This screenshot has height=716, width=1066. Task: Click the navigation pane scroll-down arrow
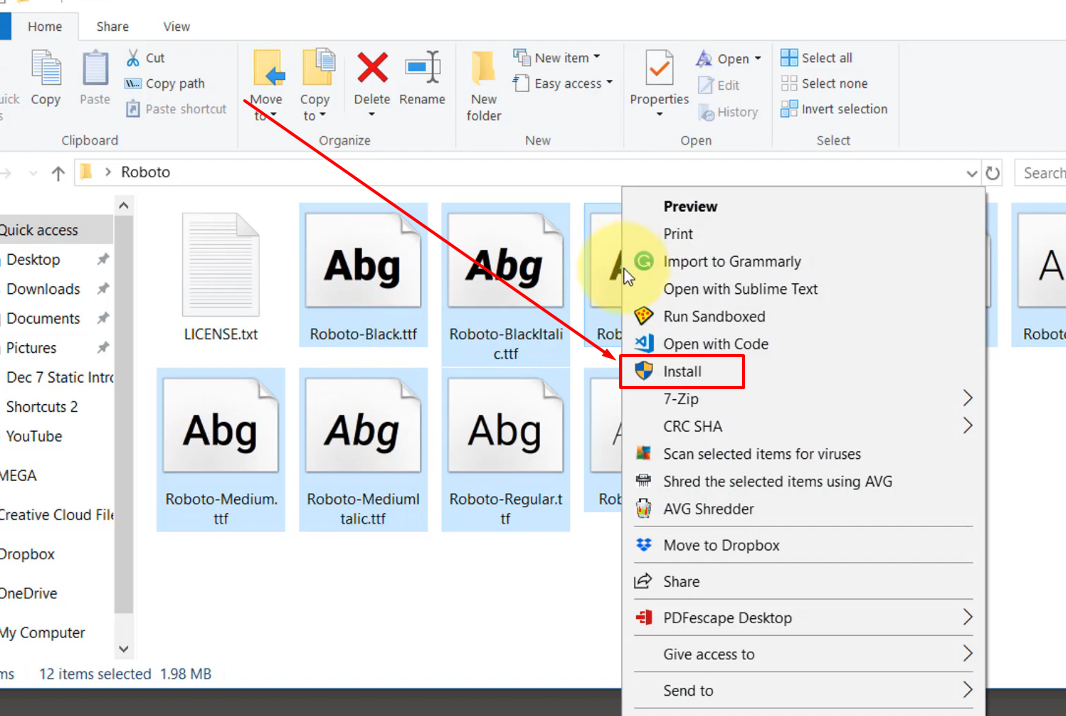(124, 649)
